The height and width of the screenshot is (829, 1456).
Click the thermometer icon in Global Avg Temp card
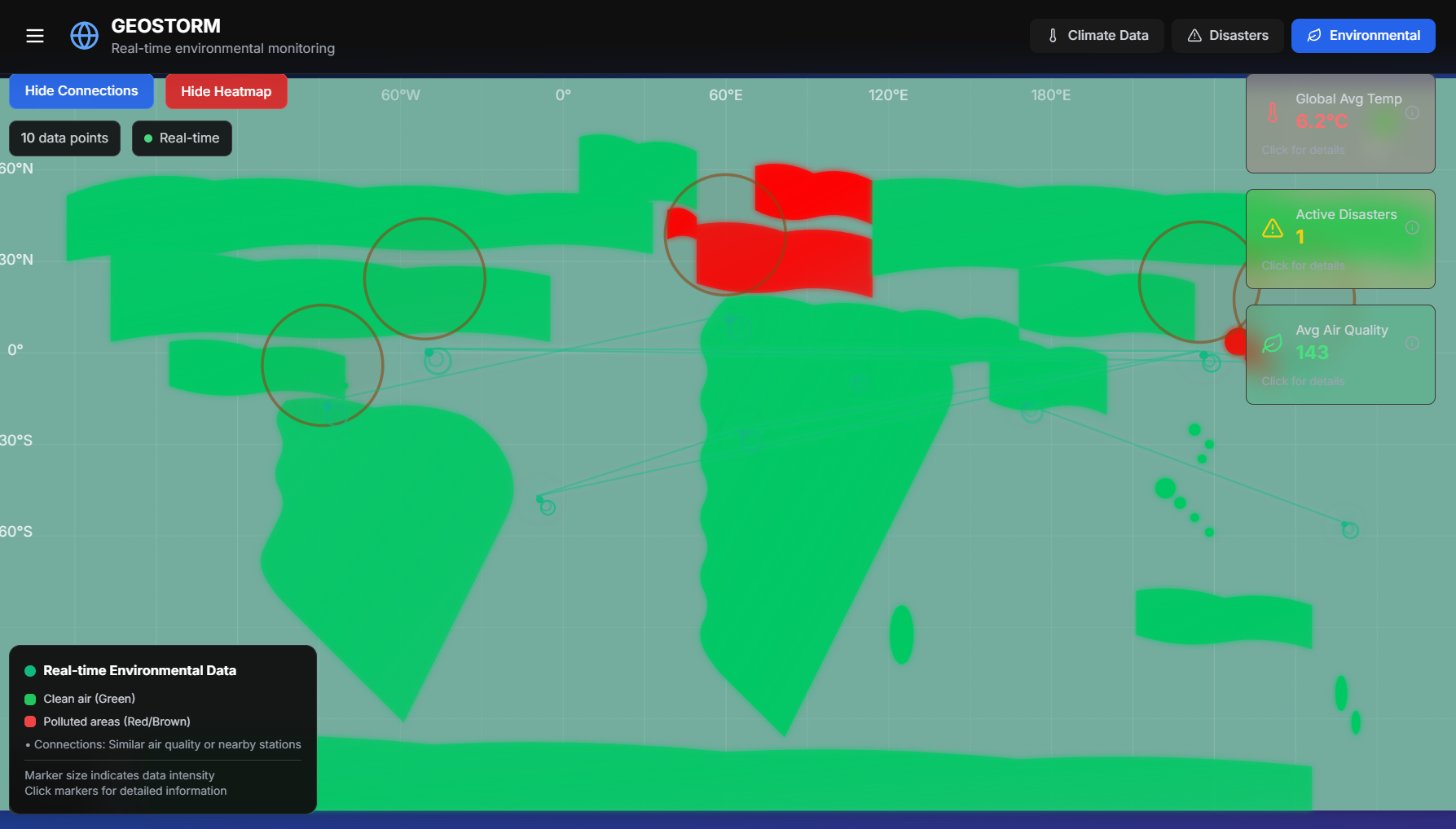1273,112
